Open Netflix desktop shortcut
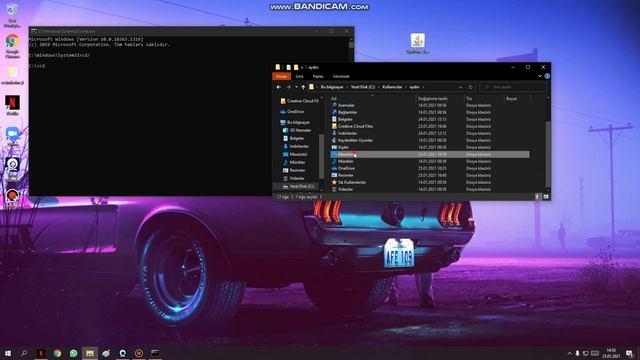This screenshot has height=360, width=640. point(12,105)
